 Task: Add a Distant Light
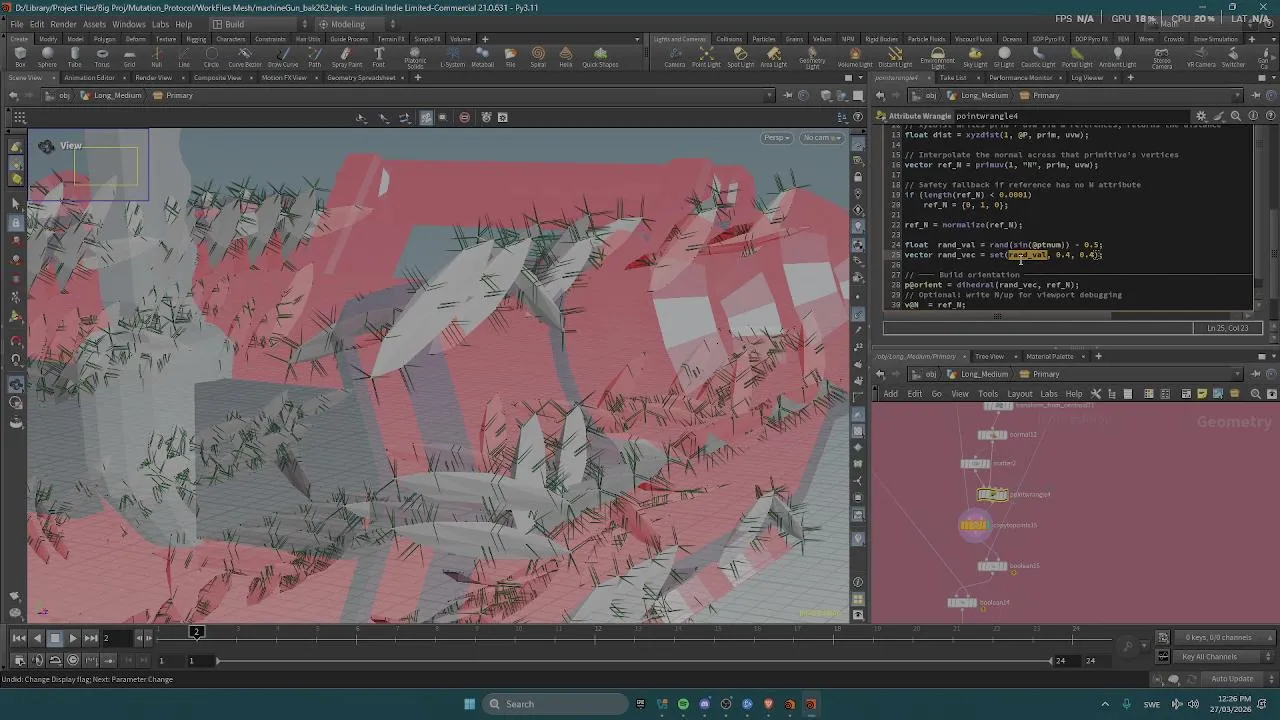pos(895,57)
